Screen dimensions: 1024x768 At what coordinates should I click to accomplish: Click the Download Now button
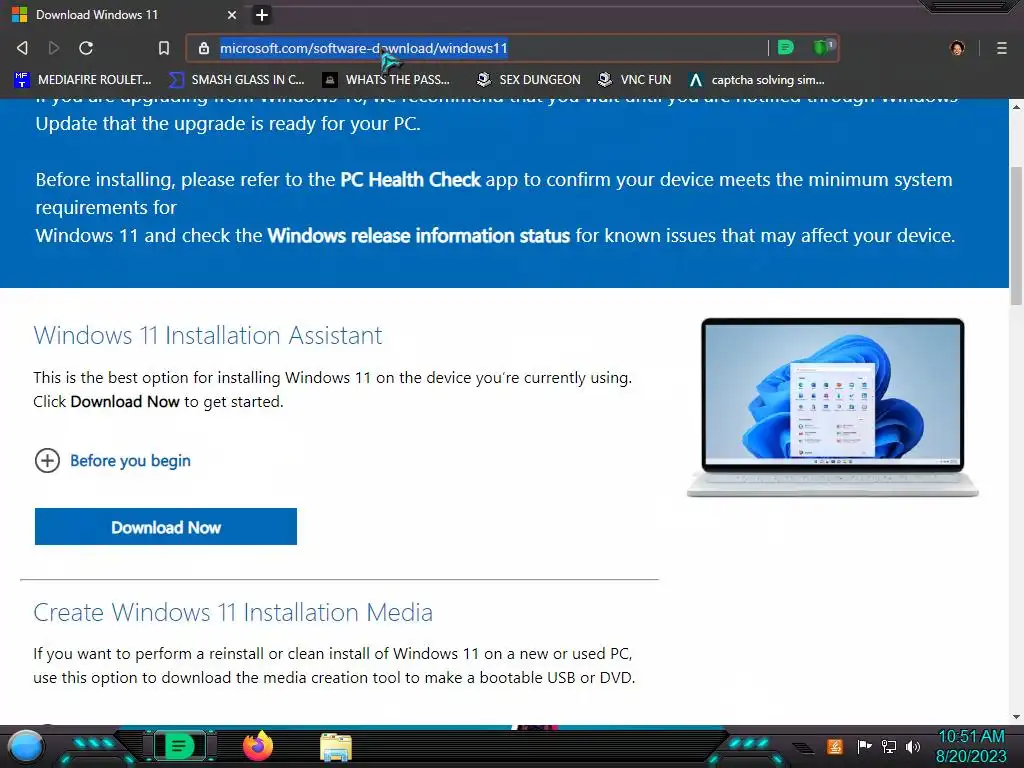[166, 526]
